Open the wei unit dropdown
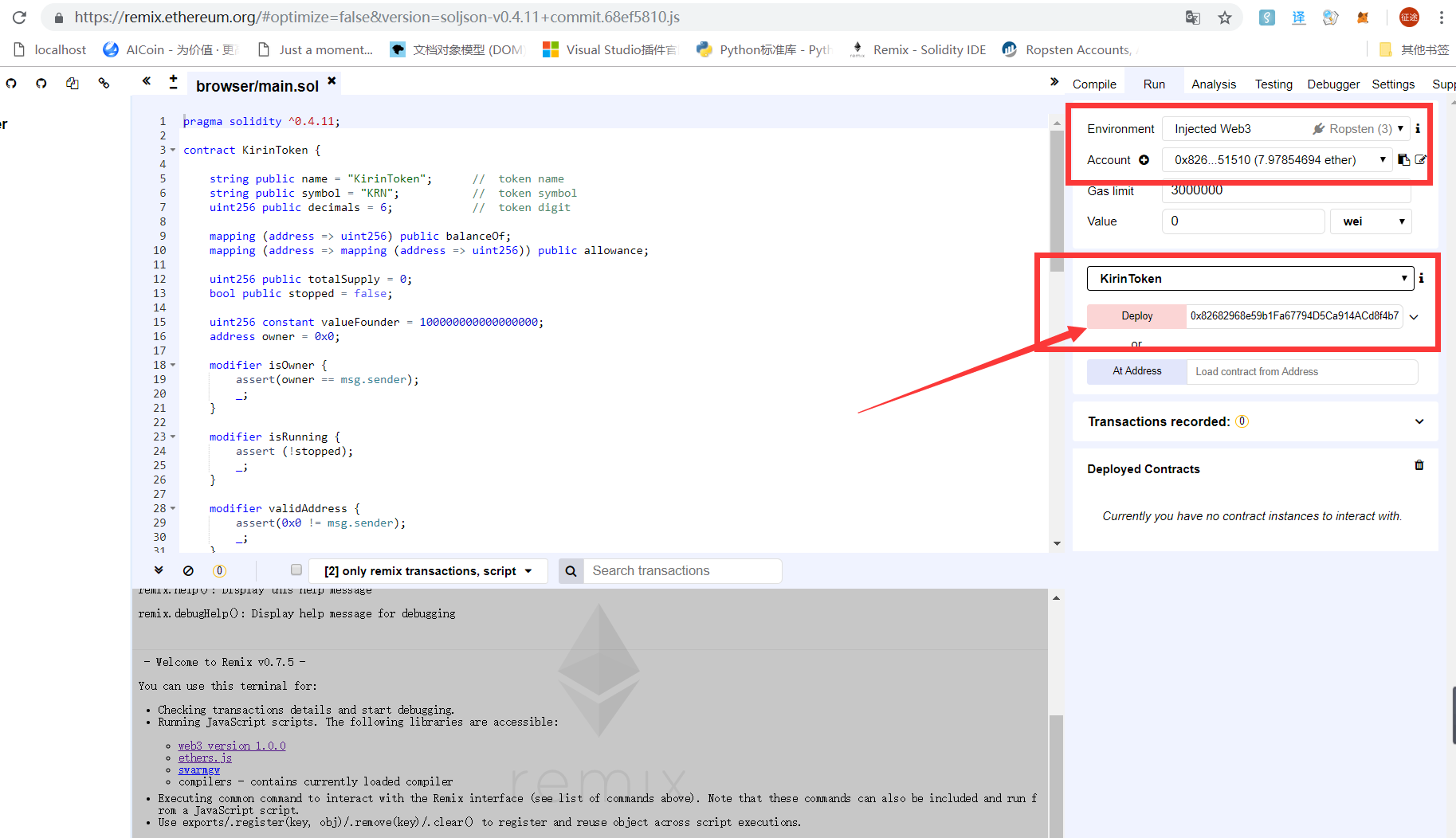 [x=1371, y=221]
